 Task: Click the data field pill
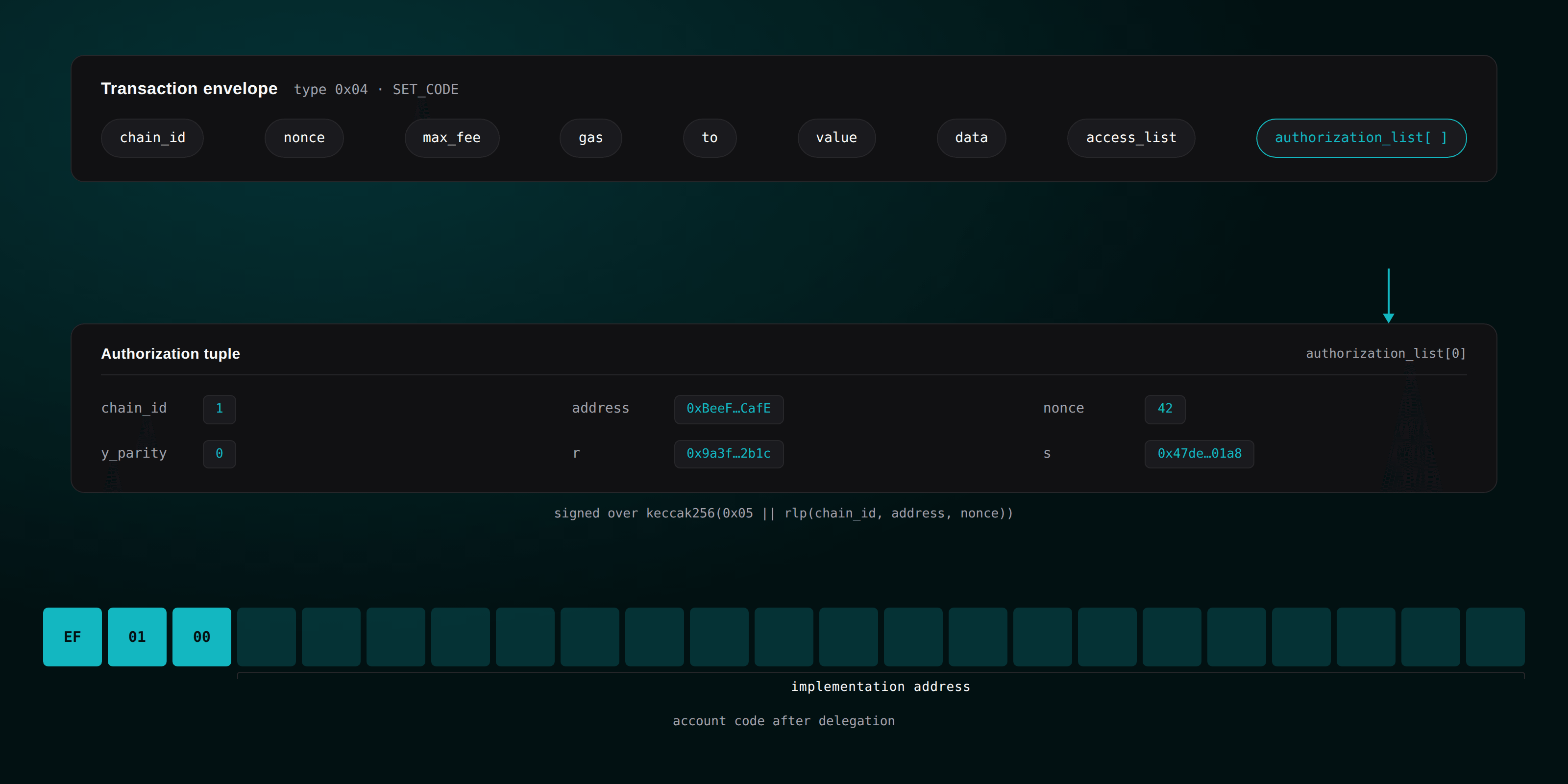click(x=971, y=138)
